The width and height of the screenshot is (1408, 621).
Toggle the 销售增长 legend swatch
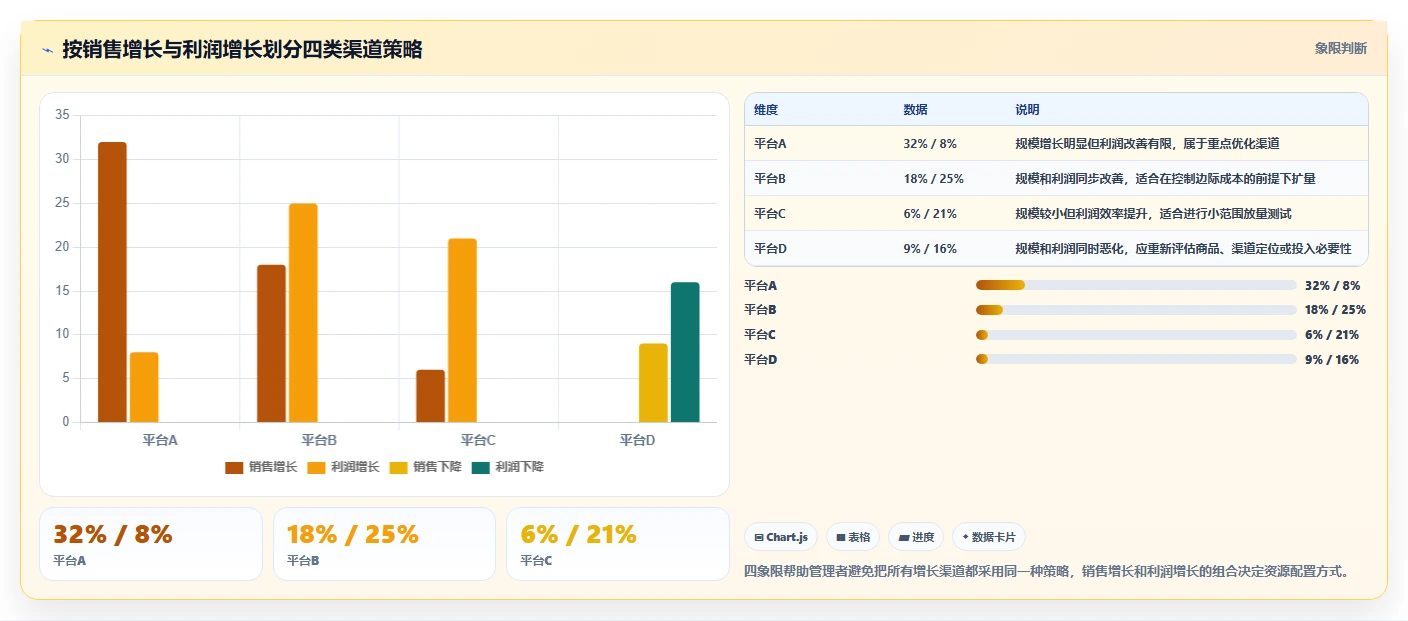click(x=234, y=467)
